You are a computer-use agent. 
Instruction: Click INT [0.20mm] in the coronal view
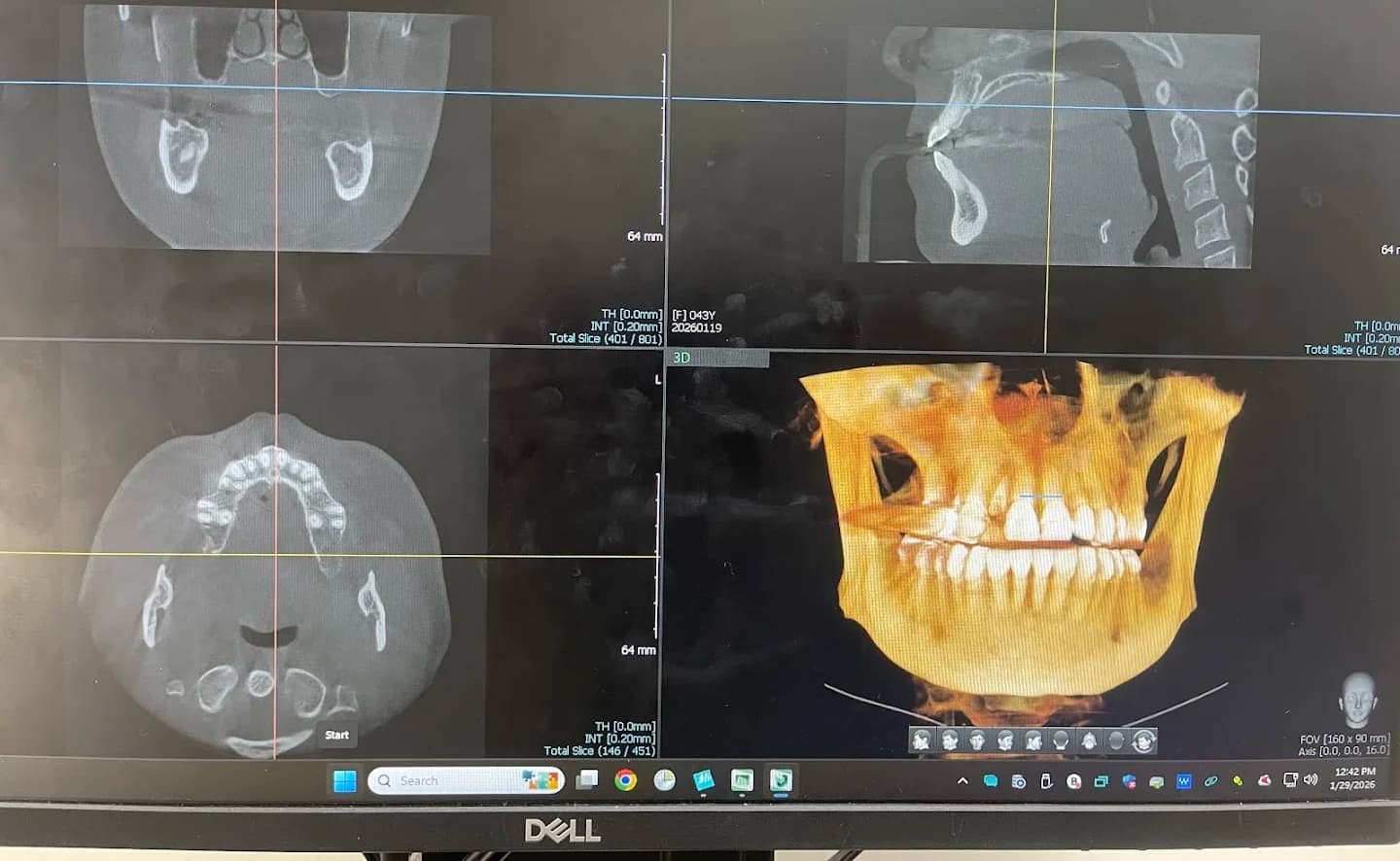click(x=625, y=327)
